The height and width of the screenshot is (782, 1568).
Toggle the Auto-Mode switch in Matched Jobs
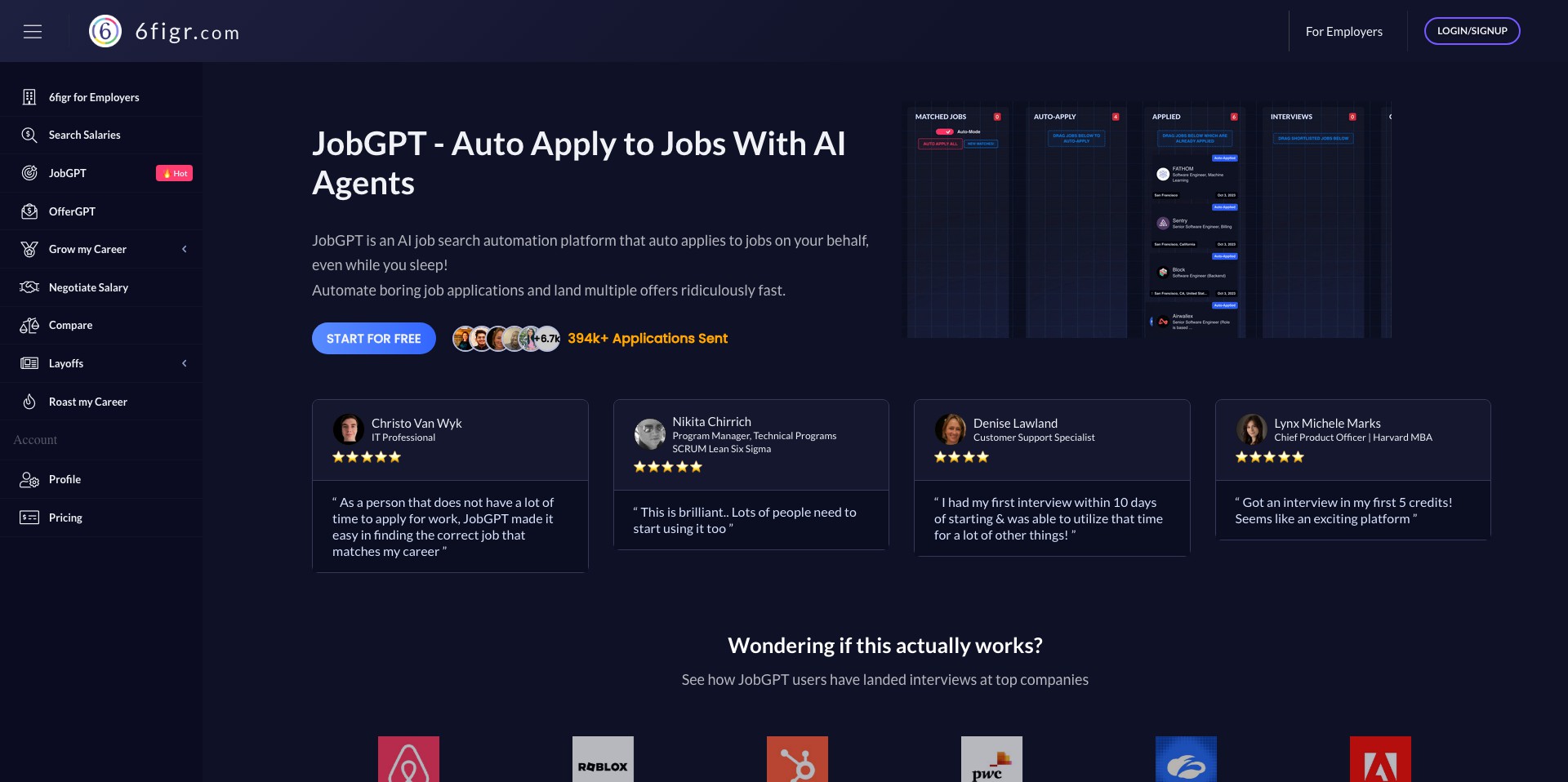click(x=945, y=131)
